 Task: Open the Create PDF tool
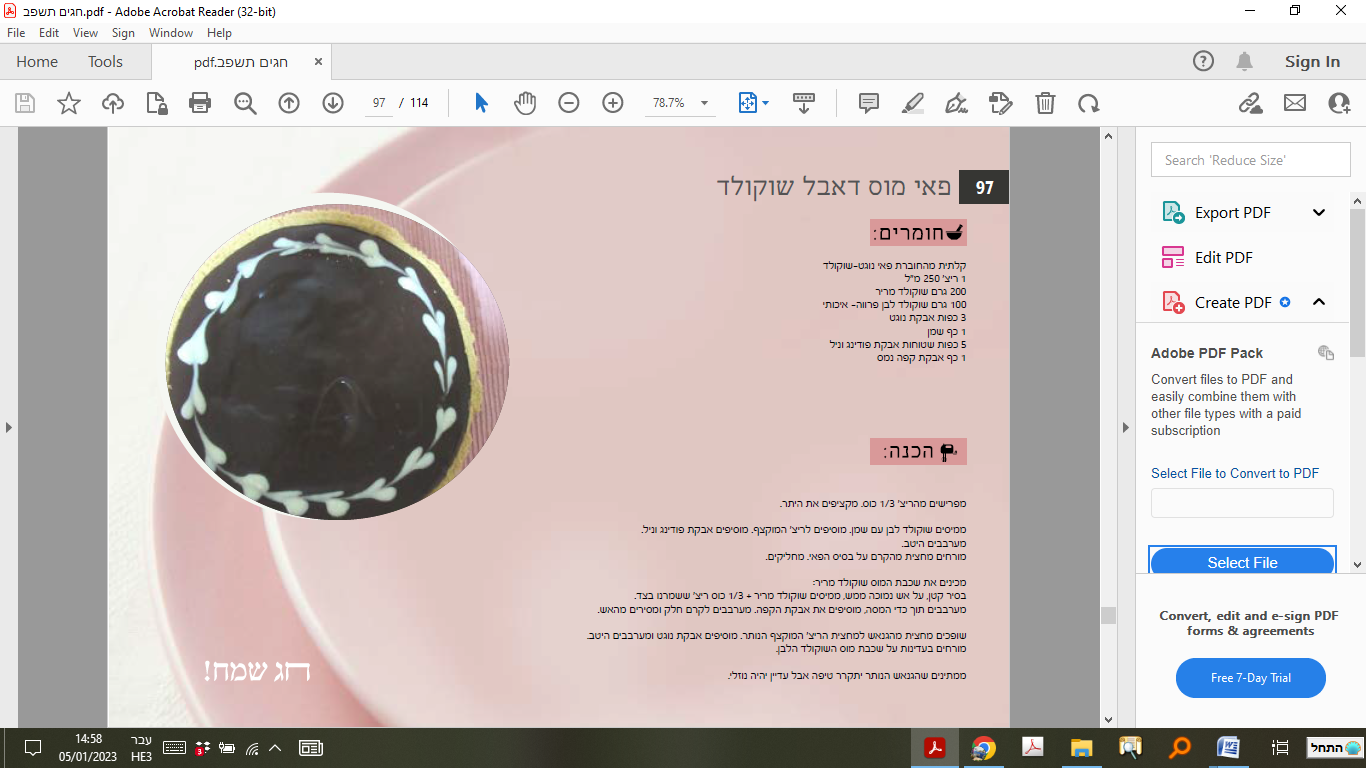[1233, 302]
